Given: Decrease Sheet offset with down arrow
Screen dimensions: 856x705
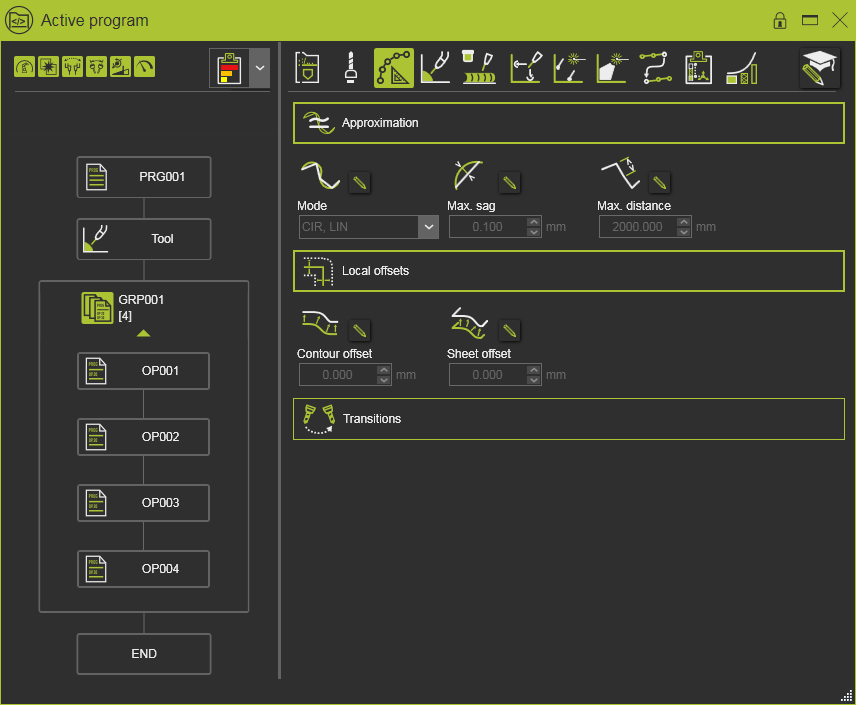Looking at the screenshot, I should pyautogui.click(x=534, y=380).
